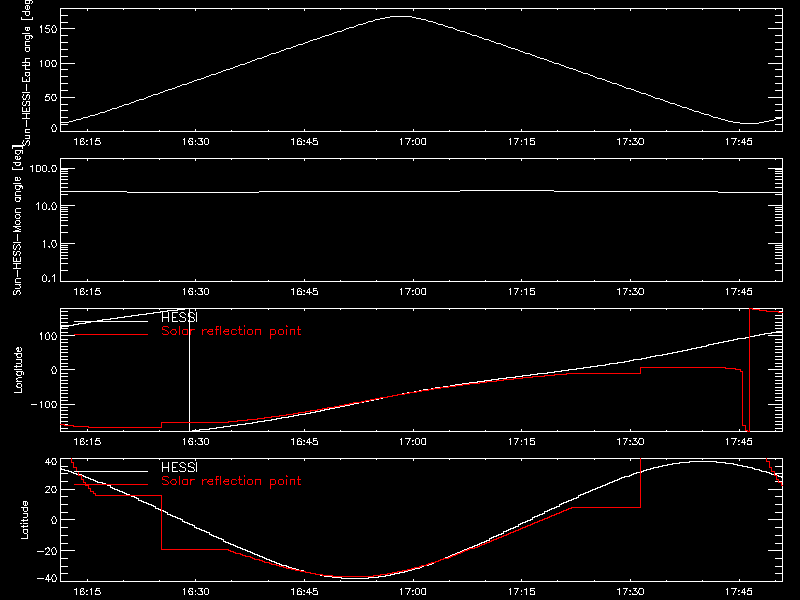Select the HESSI legend entry in Latitude plot
Image resolution: width=800 pixels, height=600 pixels.
(x=179, y=467)
